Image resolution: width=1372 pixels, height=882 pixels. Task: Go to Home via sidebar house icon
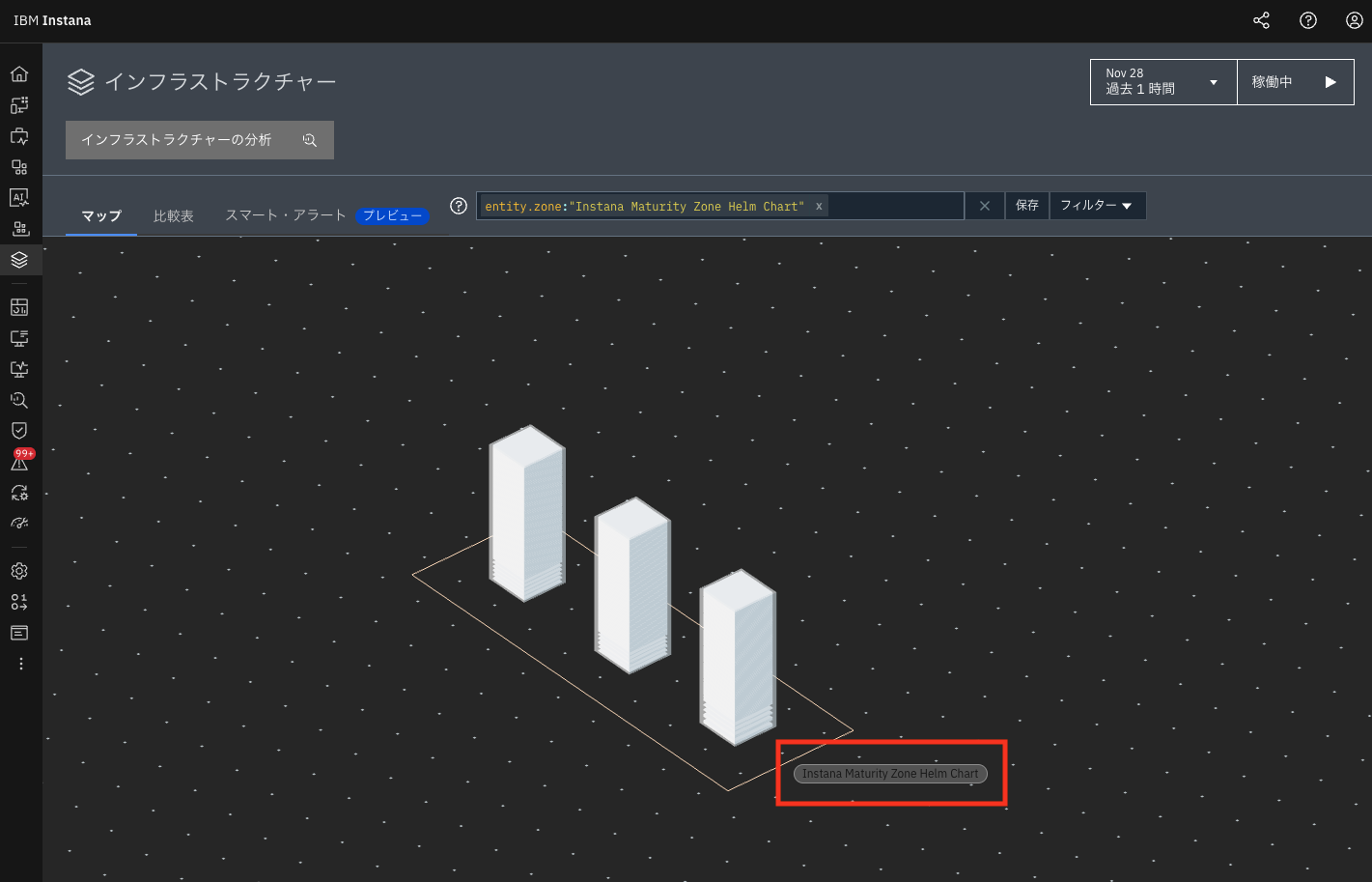coord(19,74)
